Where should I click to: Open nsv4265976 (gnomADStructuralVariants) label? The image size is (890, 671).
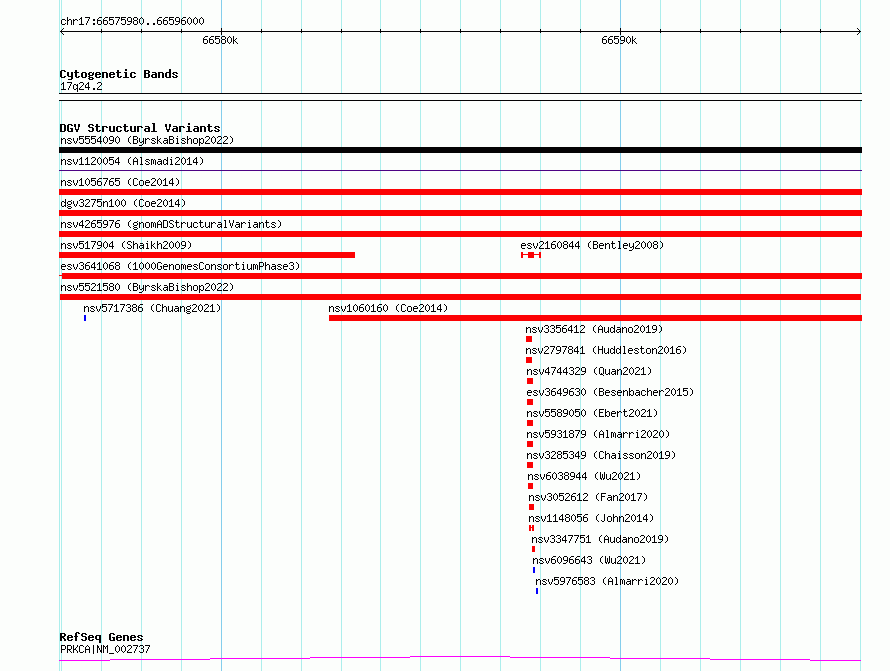[171, 224]
